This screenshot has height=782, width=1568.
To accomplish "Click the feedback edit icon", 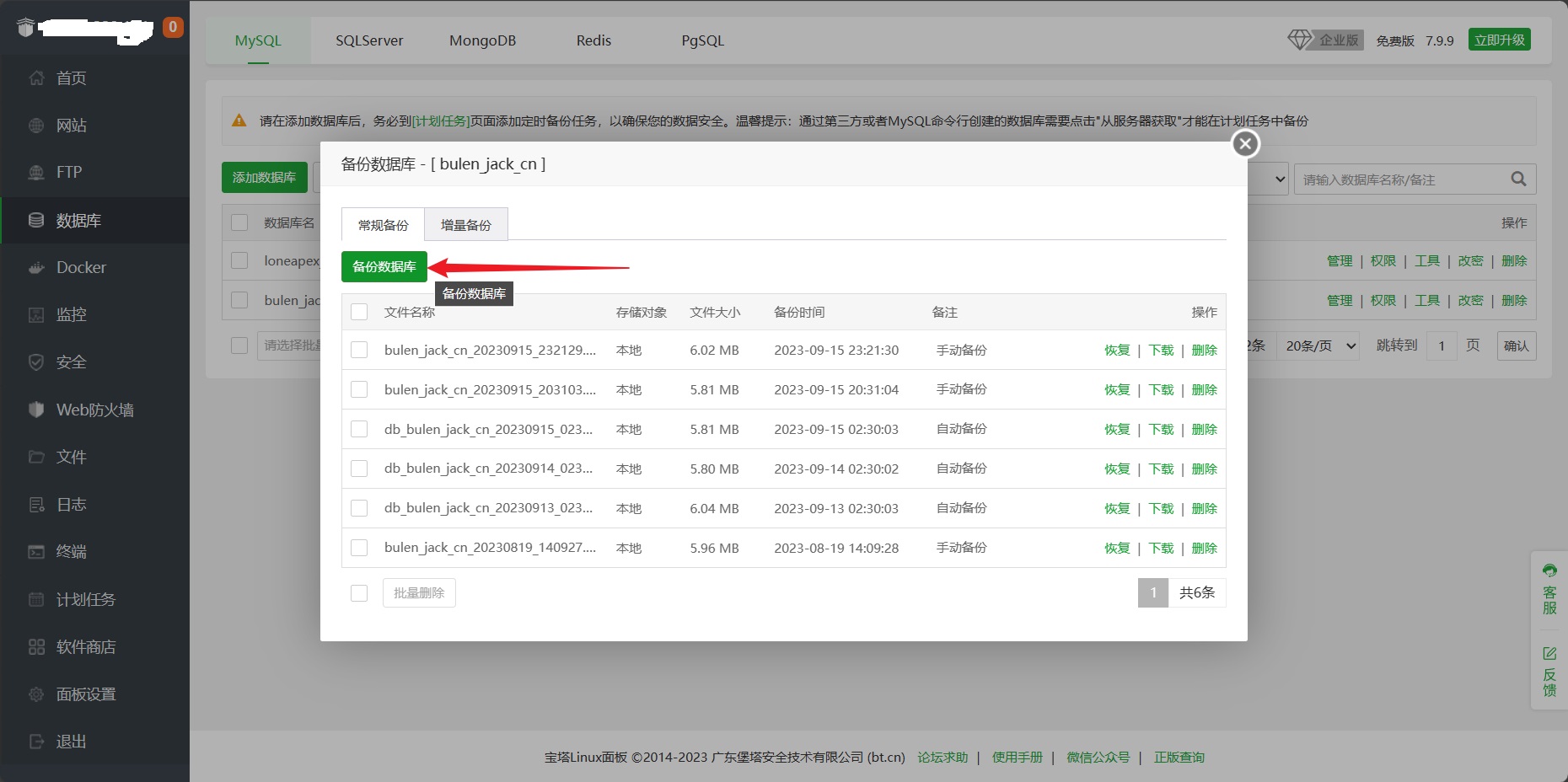I will (x=1549, y=654).
